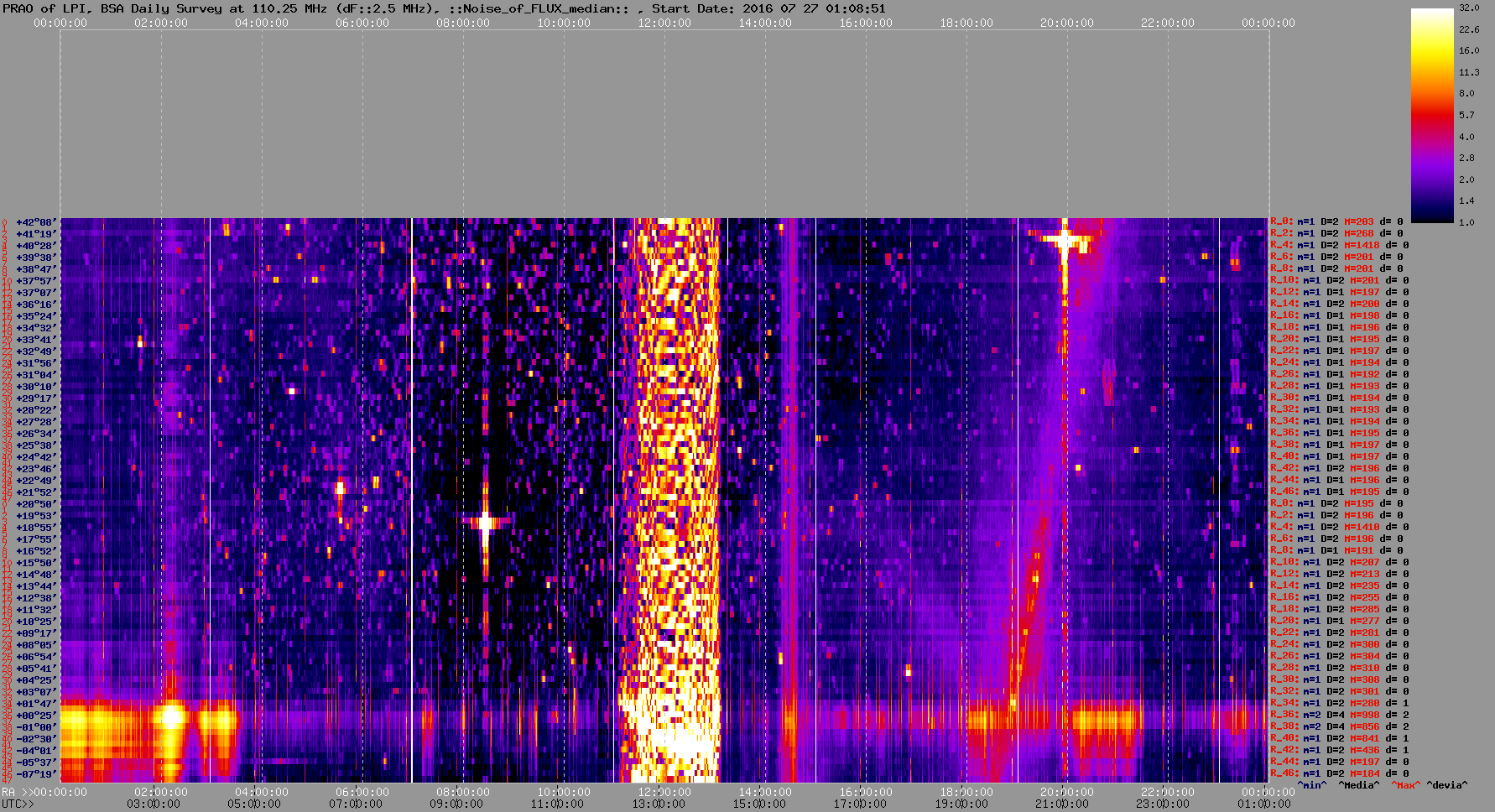Click the 2.8 value on color scale
1495x812 pixels.
[1466, 158]
